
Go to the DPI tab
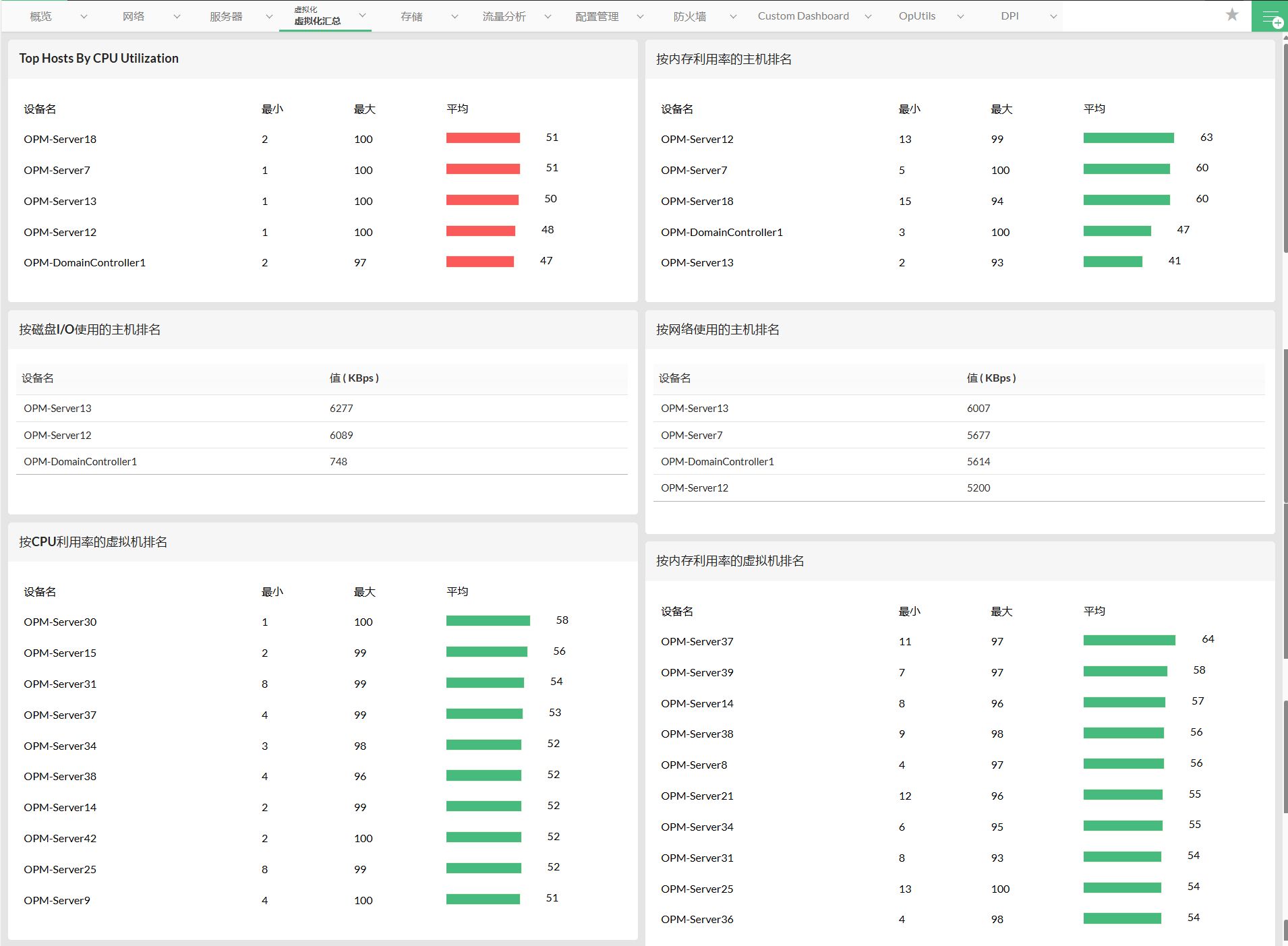(1009, 16)
